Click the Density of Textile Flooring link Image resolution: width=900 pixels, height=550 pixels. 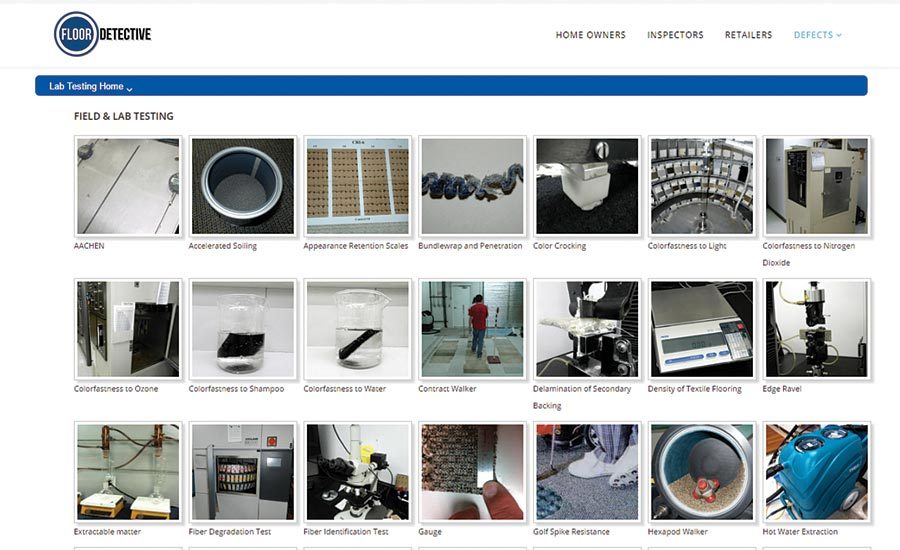(695, 389)
